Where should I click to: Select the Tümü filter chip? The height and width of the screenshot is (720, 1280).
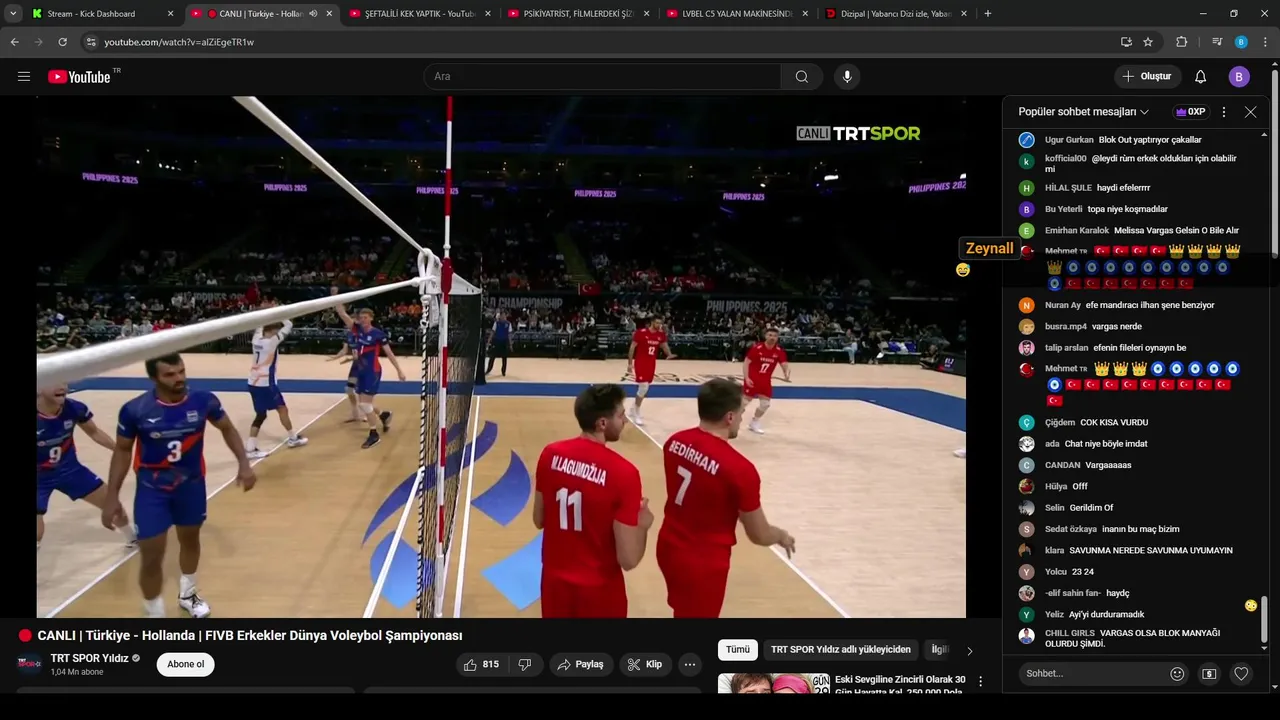click(738, 650)
